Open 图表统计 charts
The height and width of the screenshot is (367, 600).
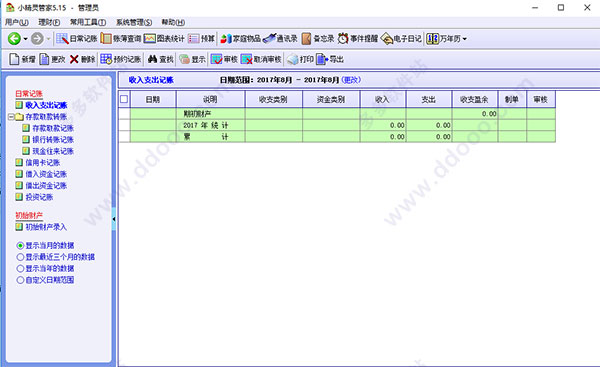(x=164, y=39)
